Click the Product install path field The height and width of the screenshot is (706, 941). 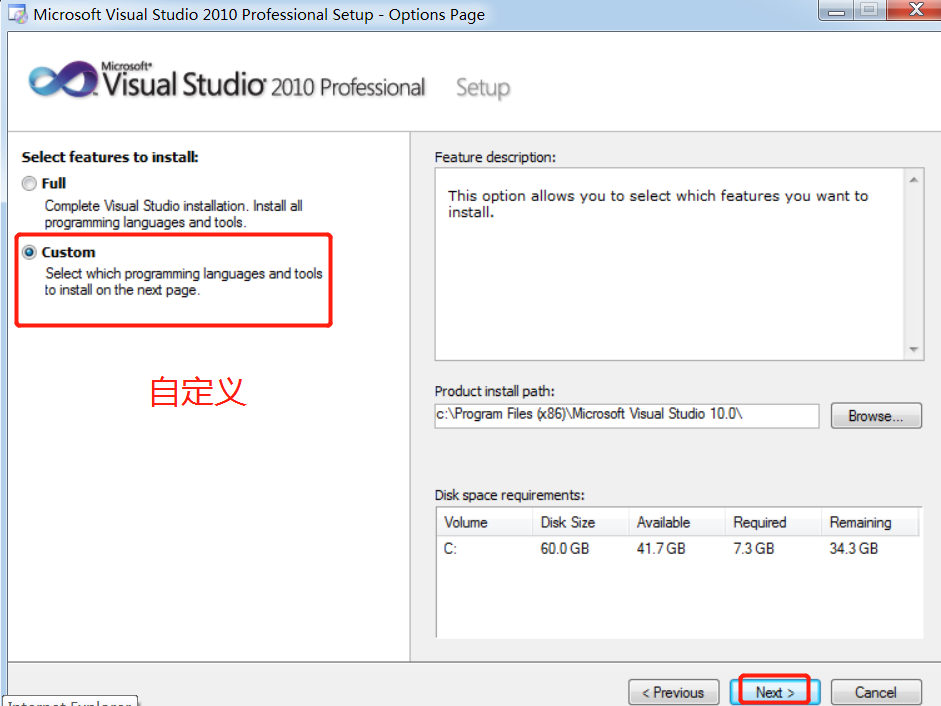tap(626, 415)
